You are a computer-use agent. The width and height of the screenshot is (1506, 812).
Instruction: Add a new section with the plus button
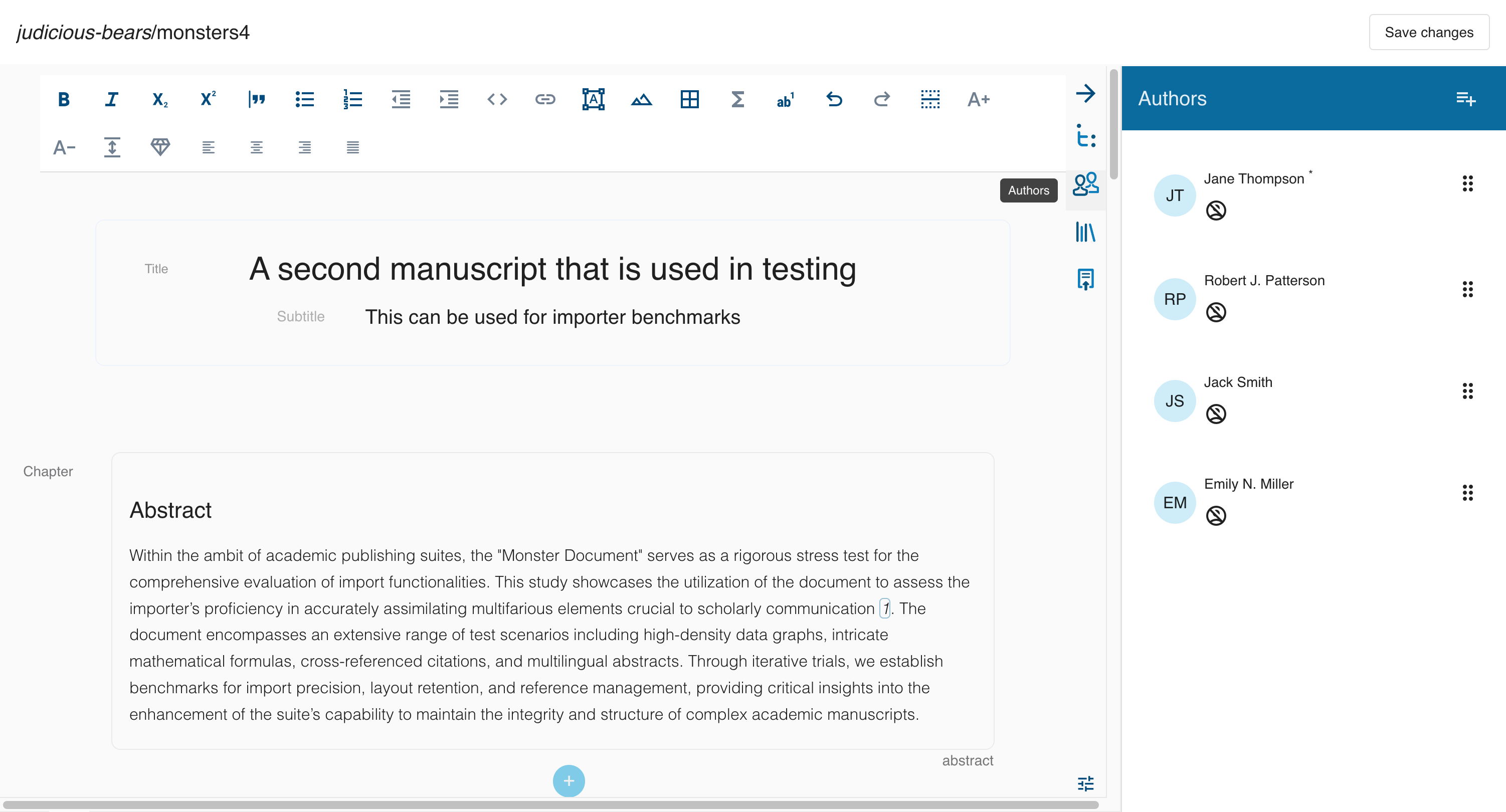[x=568, y=780]
